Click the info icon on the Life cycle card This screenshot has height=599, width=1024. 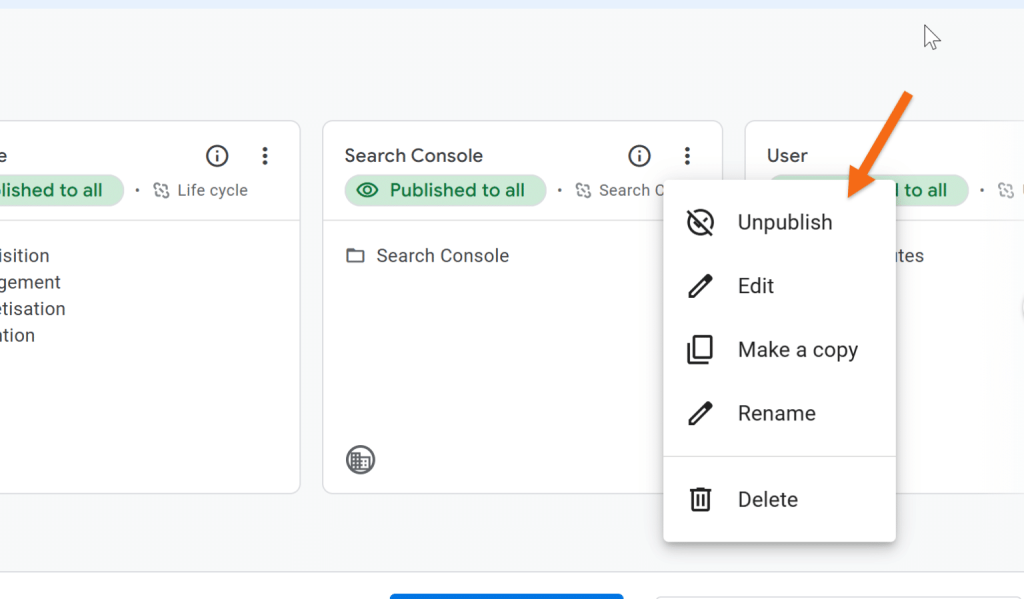pyautogui.click(x=217, y=155)
